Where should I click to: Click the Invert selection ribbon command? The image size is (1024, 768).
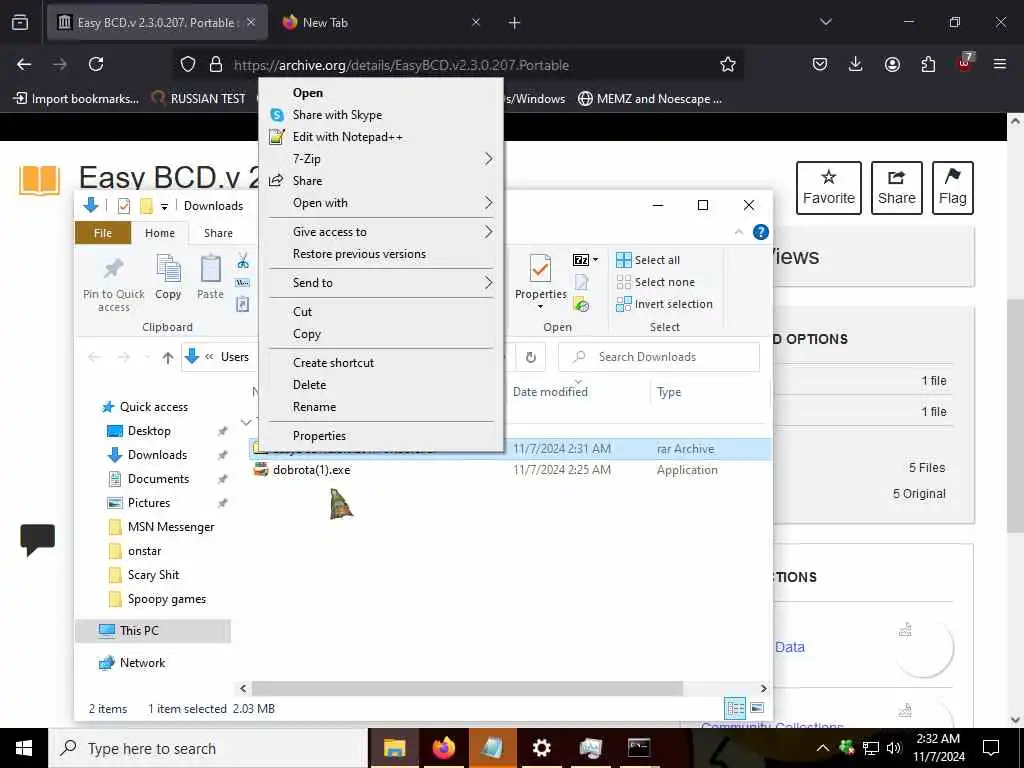(664, 304)
